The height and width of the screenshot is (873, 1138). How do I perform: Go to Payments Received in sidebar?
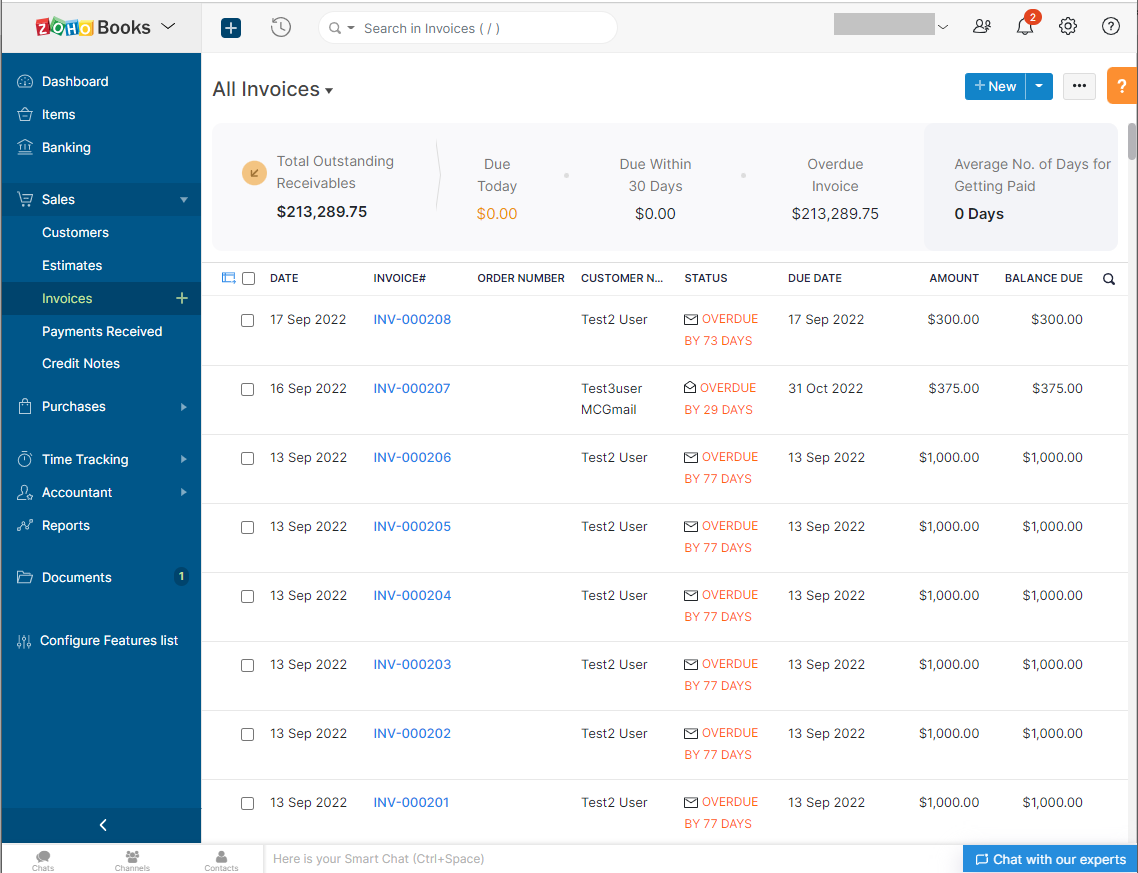(x=102, y=331)
